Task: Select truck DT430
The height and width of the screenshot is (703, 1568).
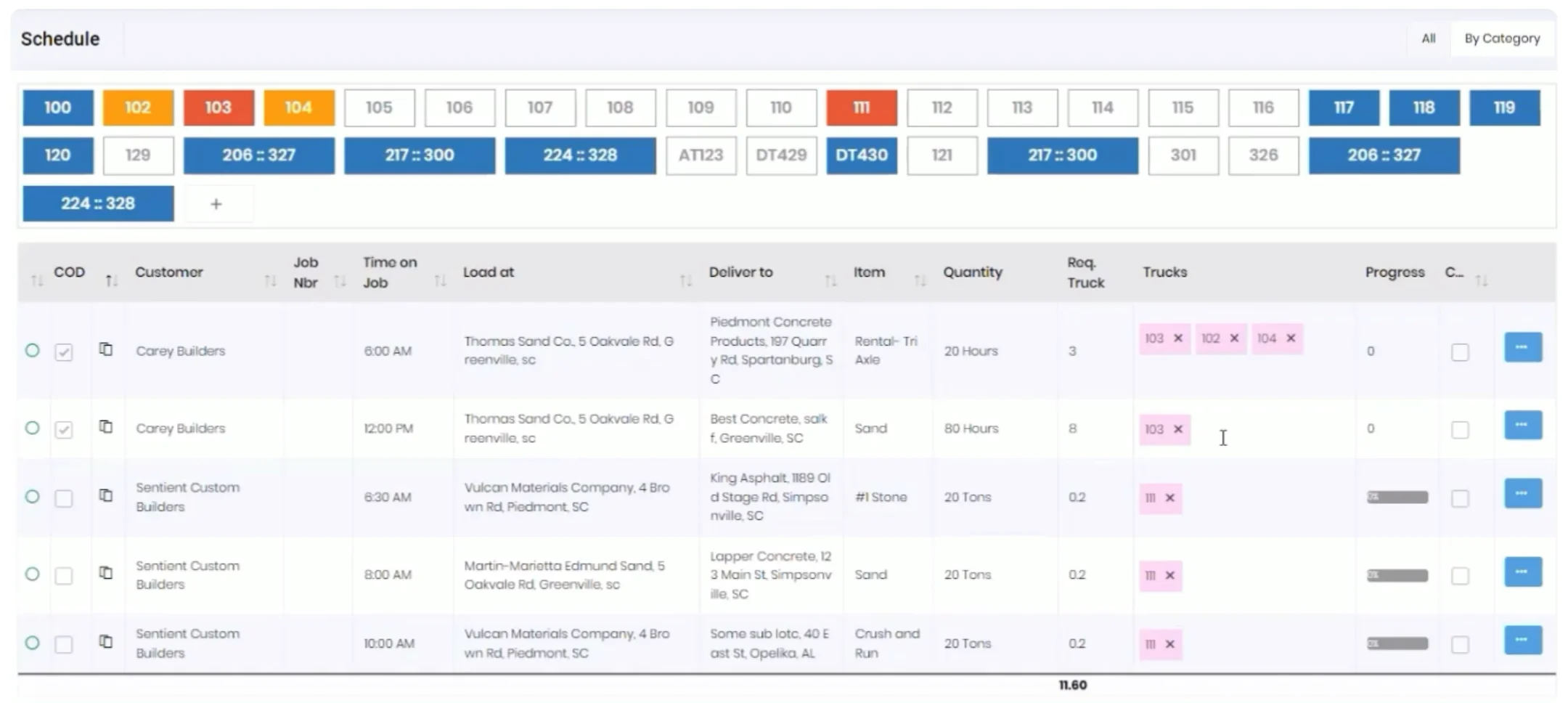Action: click(862, 155)
